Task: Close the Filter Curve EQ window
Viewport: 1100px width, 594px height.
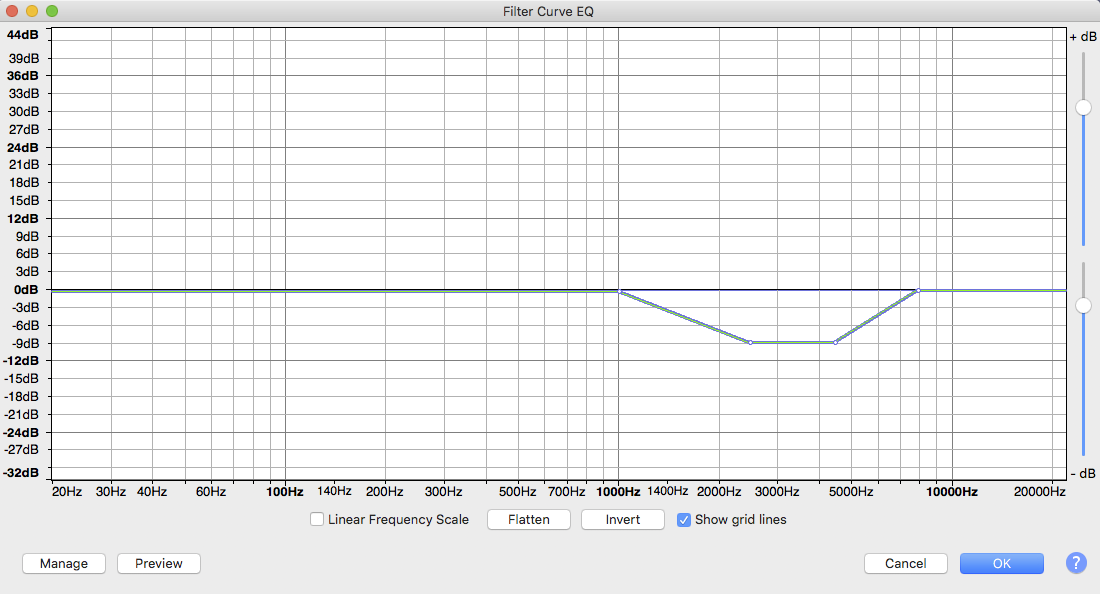Action: pyautogui.click(x=12, y=11)
